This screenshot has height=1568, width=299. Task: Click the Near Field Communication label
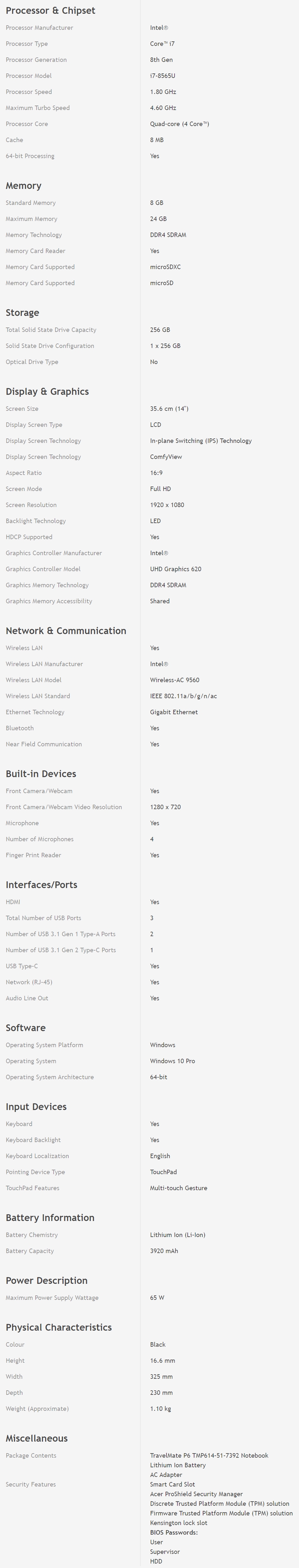point(44,745)
